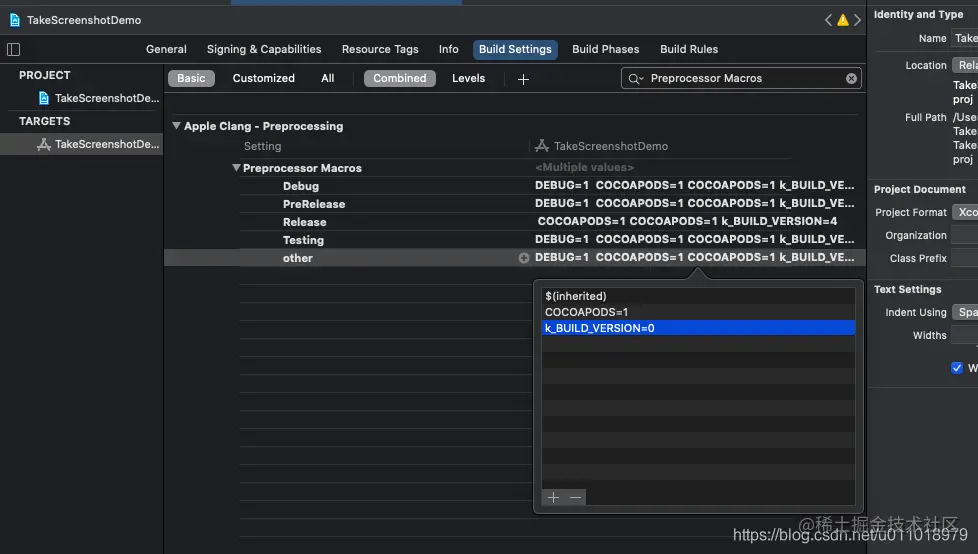Click the Class Prefix text field
978x554 pixels.
pos(964,258)
